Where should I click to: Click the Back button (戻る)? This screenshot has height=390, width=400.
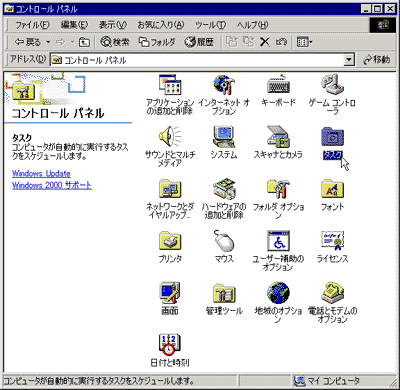coord(27,42)
